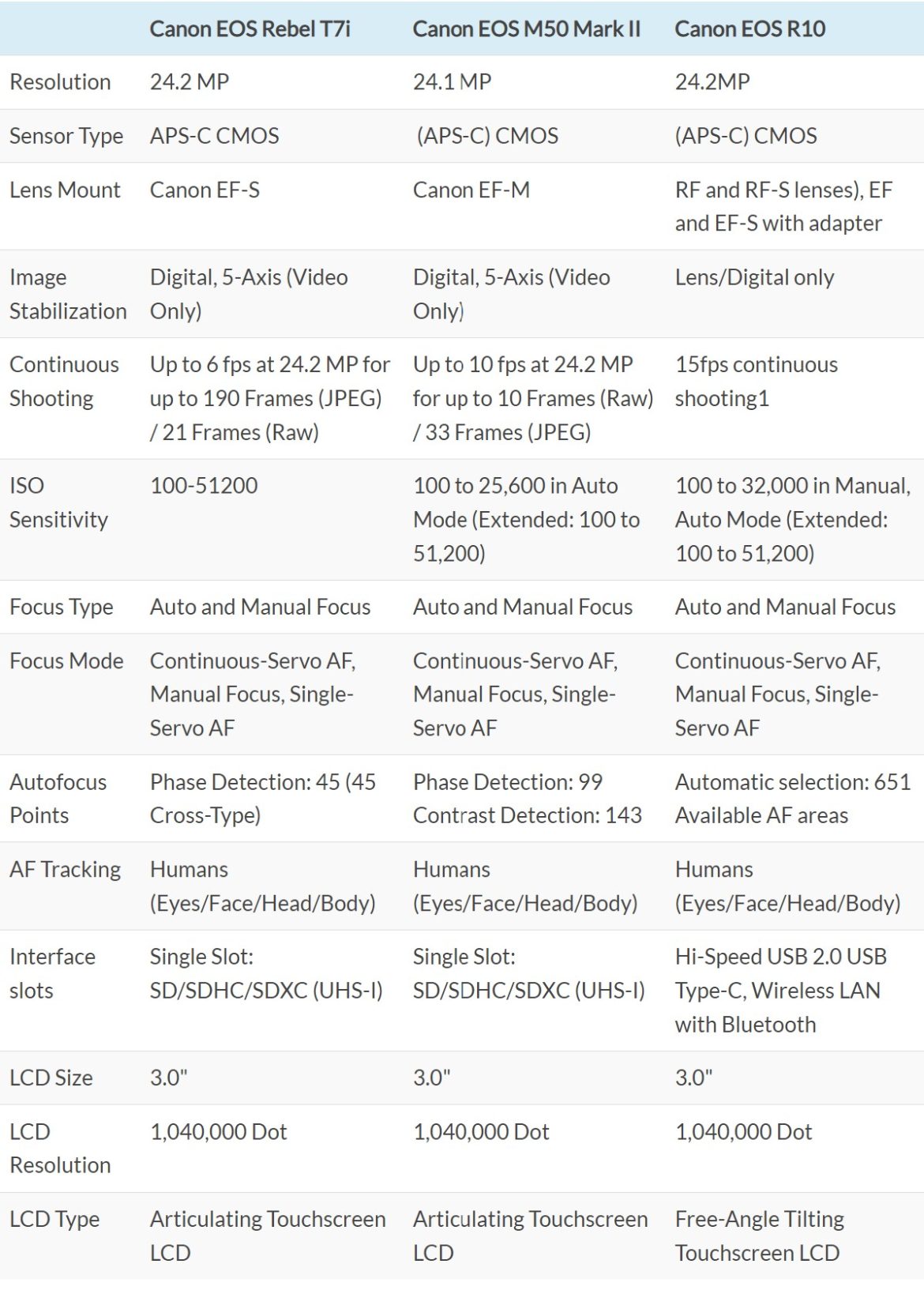This screenshot has width=924, height=1294.
Task: Select the Resolution row label
Action: [x=60, y=82]
